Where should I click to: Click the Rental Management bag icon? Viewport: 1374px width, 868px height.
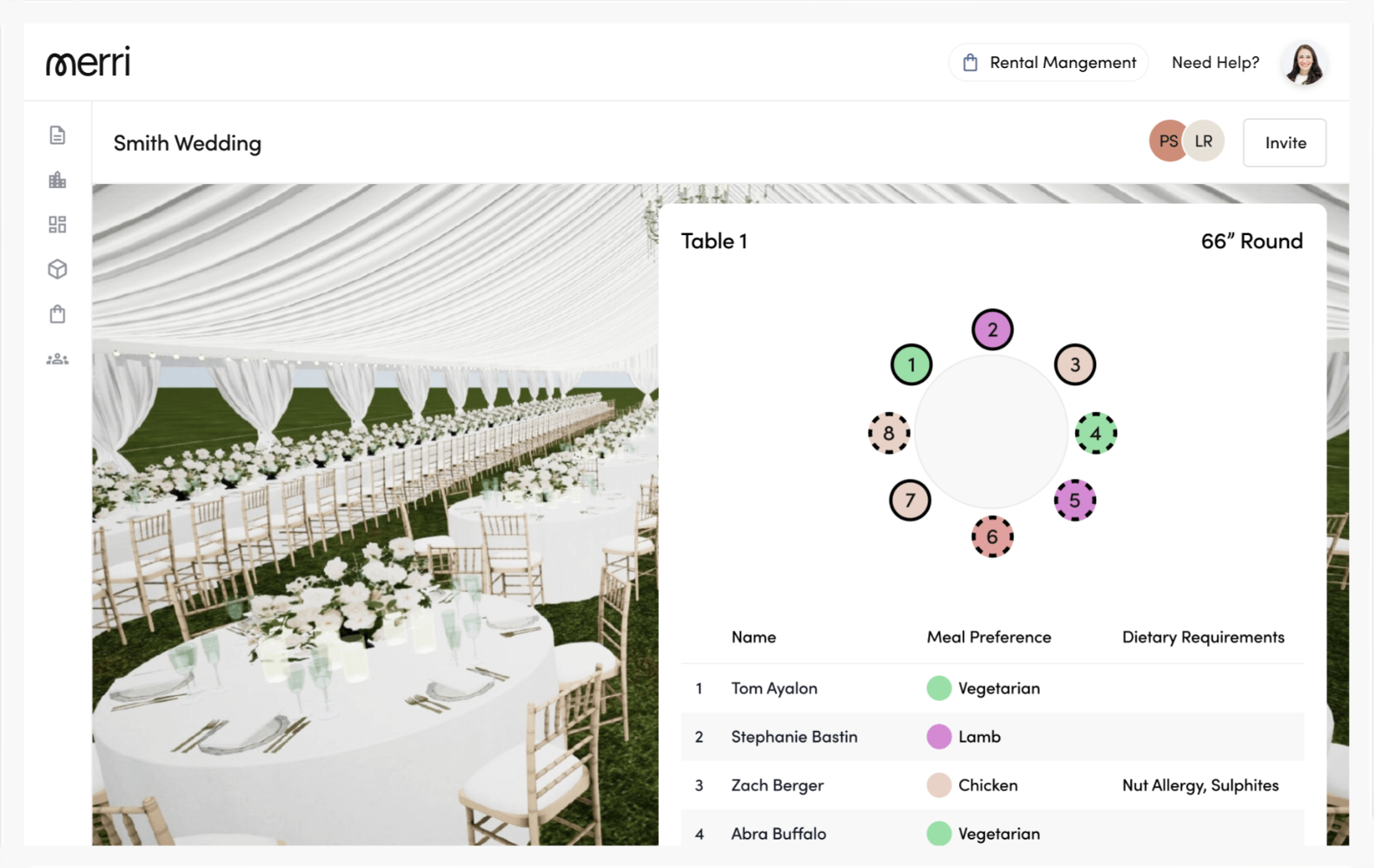970,62
